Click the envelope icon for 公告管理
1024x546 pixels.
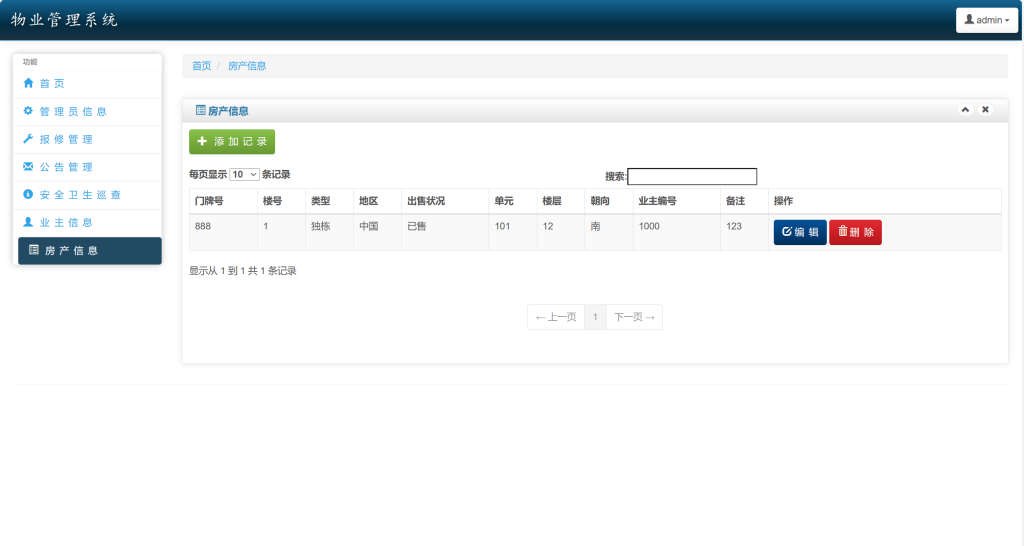(x=28, y=167)
